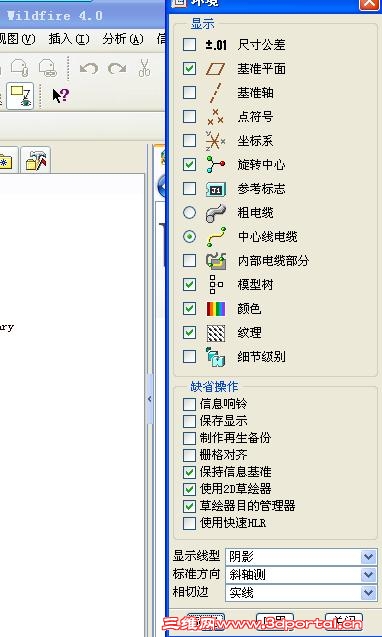Enable the 基准轴 checkbox

point(189,93)
